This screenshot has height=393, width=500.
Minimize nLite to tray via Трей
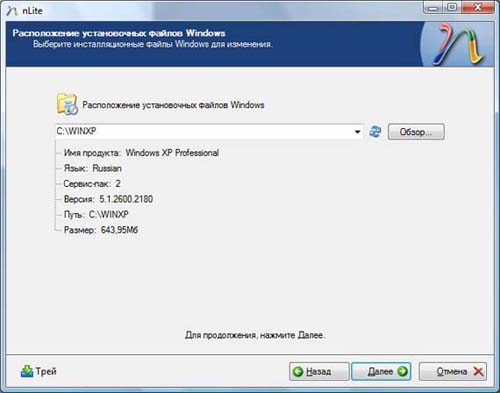tap(38, 371)
